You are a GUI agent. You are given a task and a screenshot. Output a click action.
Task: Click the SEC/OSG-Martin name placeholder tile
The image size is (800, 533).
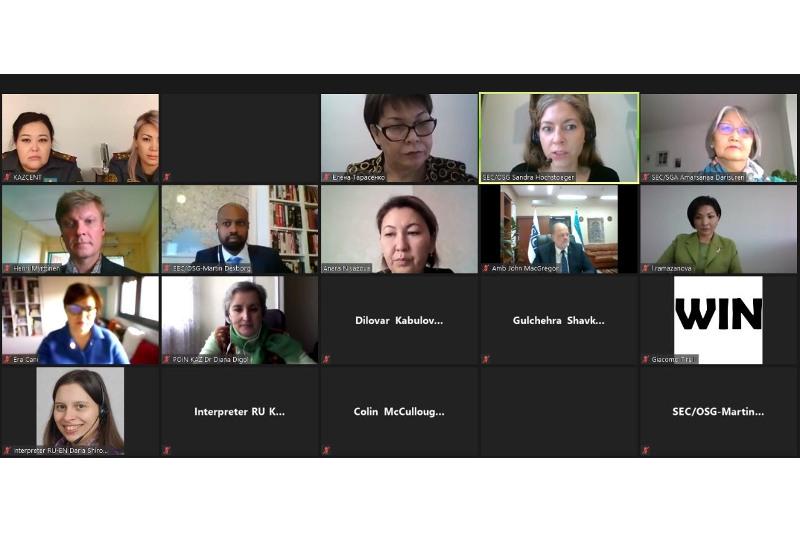click(x=718, y=411)
